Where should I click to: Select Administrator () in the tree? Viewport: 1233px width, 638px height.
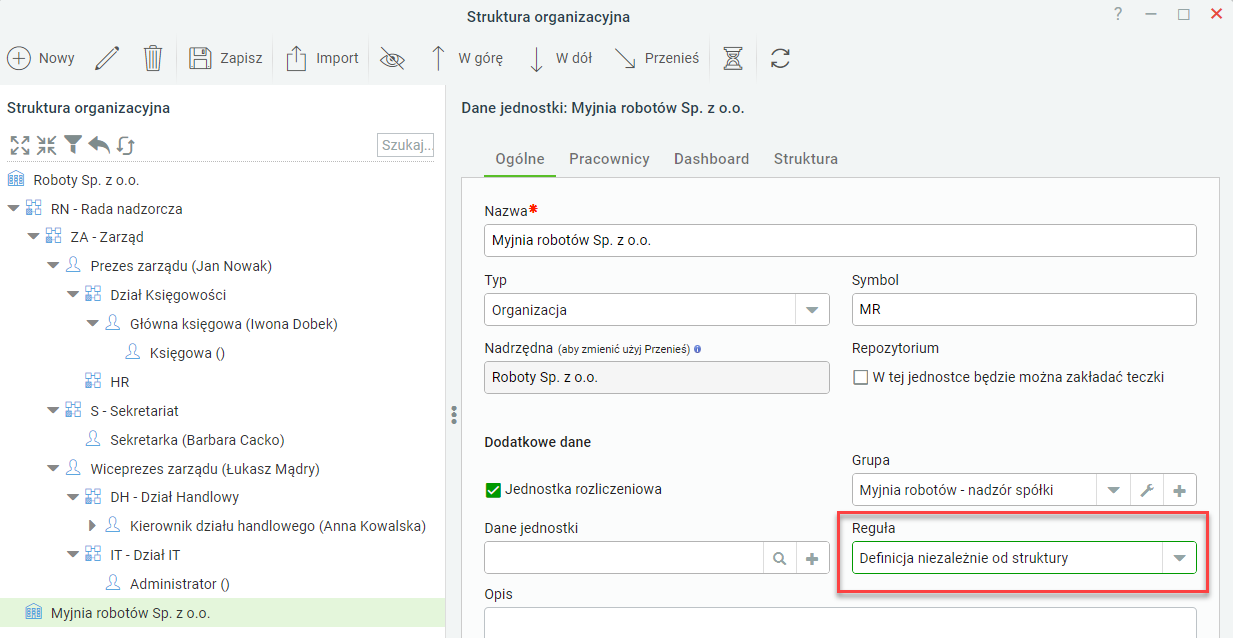[x=180, y=584]
